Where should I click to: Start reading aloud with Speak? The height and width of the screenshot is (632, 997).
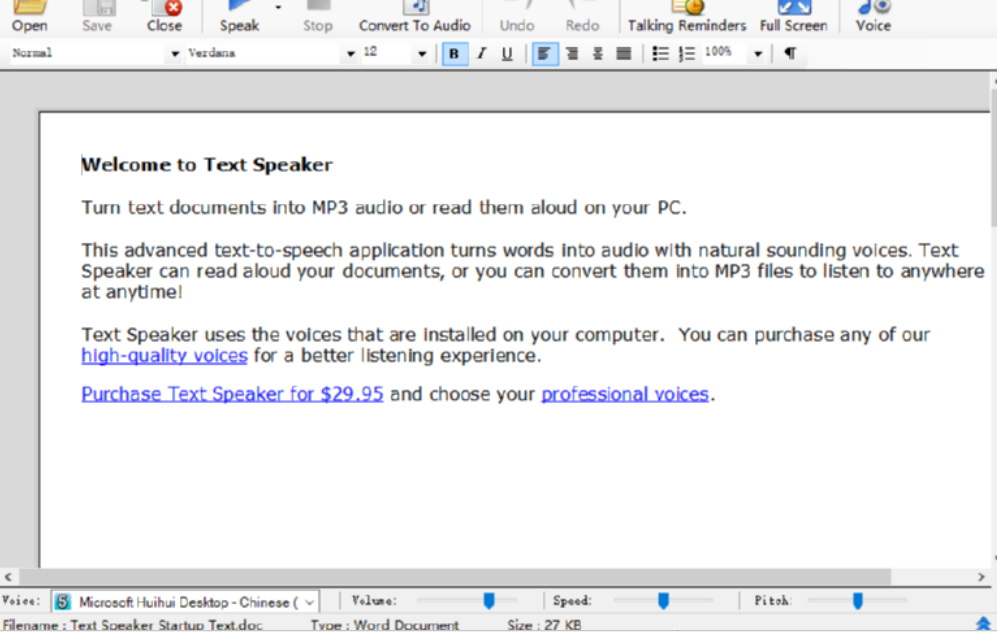(x=240, y=17)
